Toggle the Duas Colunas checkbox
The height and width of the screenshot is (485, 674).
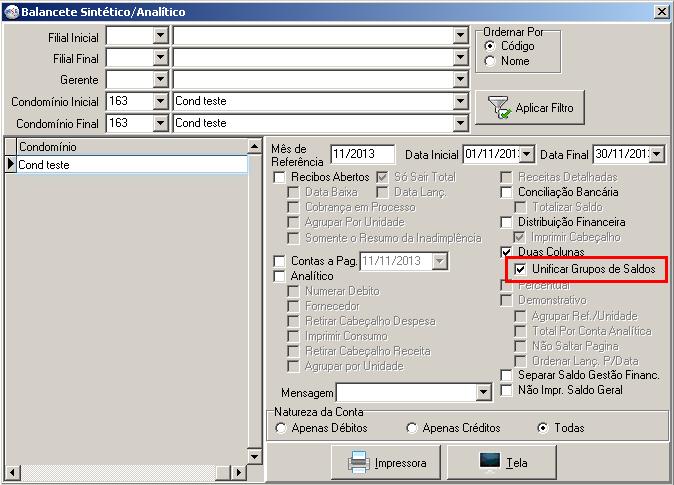[507, 252]
